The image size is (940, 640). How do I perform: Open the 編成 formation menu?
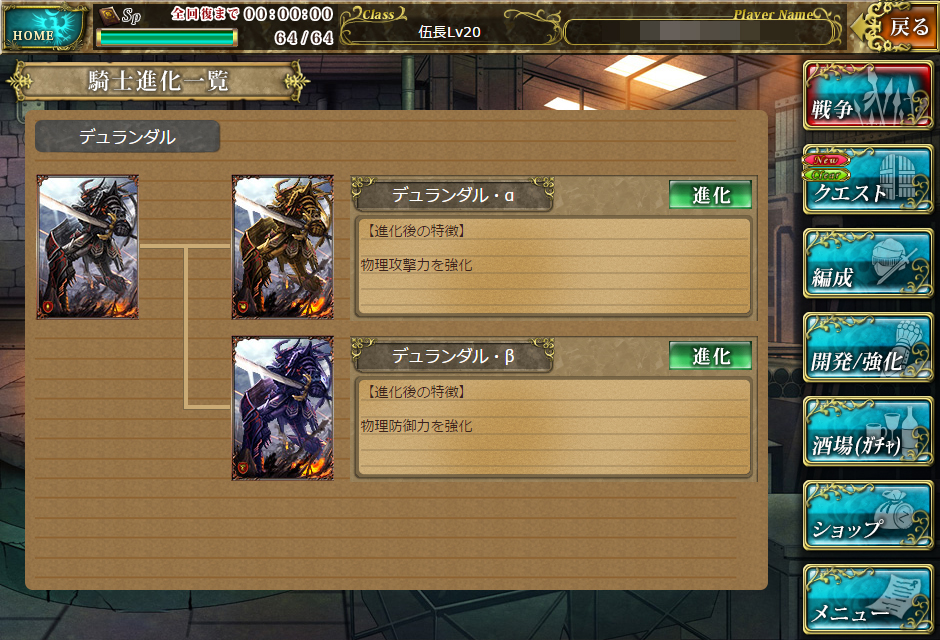tap(869, 264)
